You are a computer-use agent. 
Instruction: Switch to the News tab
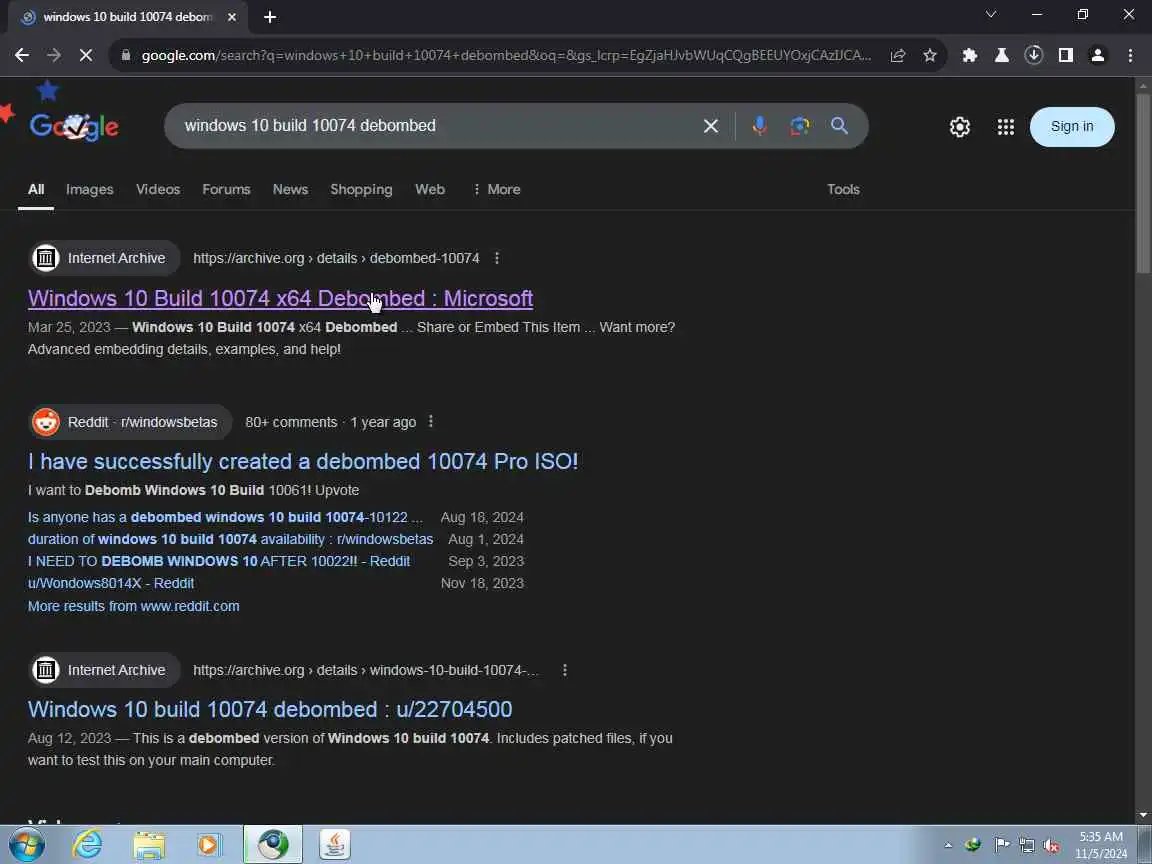(290, 190)
